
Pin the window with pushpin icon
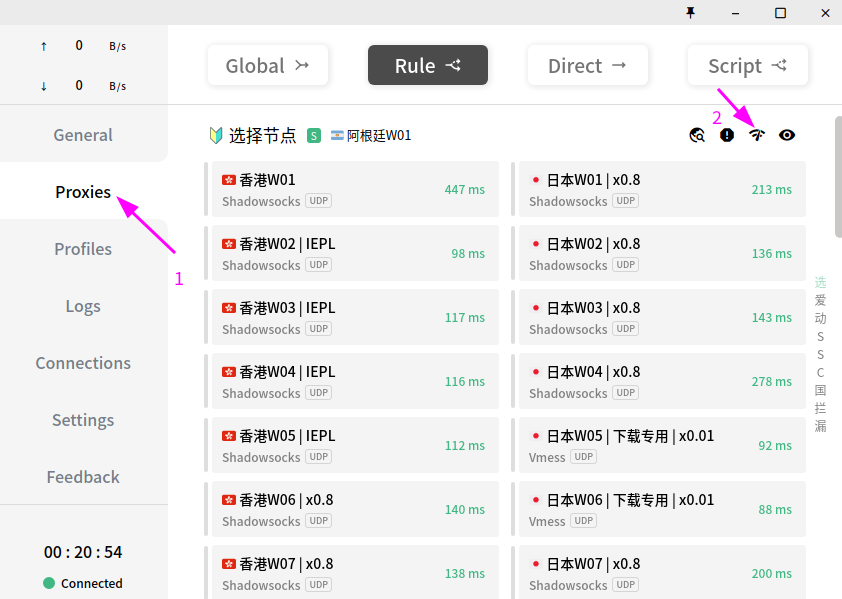pyautogui.click(x=690, y=13)
